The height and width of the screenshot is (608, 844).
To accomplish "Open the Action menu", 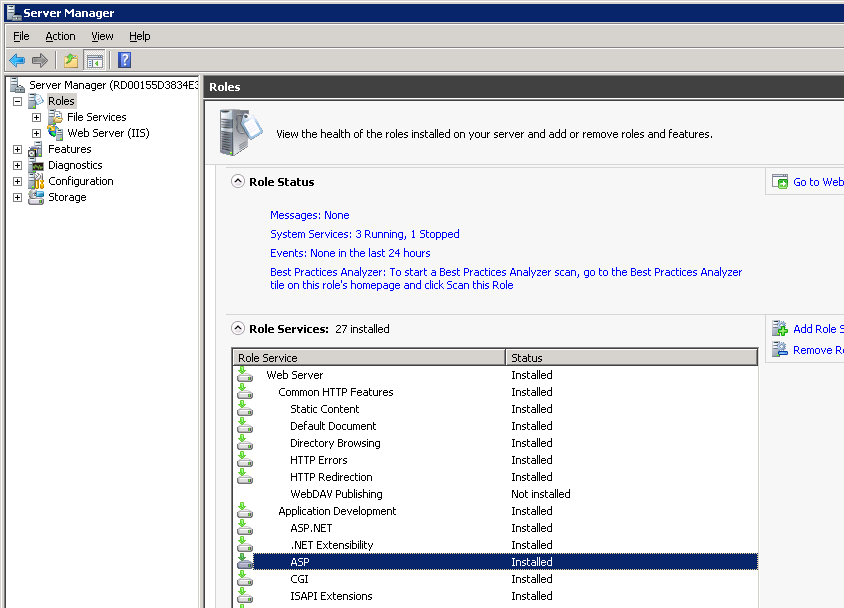I will (60, 36).
